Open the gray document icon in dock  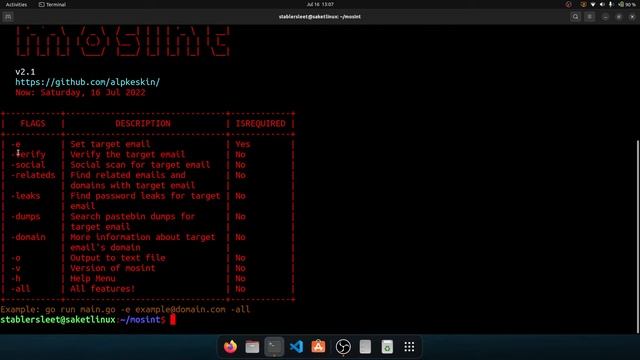click(365, 347)
